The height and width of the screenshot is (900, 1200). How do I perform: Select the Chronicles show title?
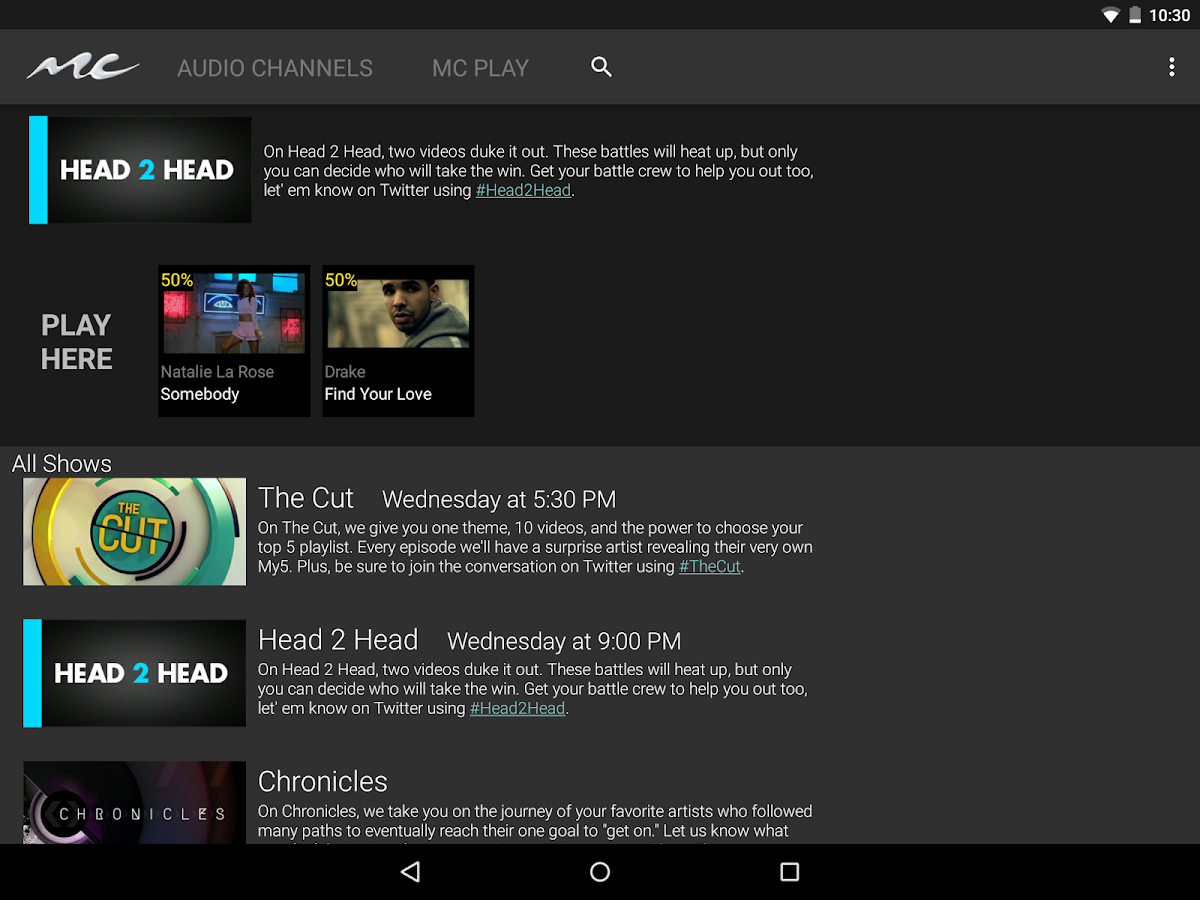tap(322, 782)
